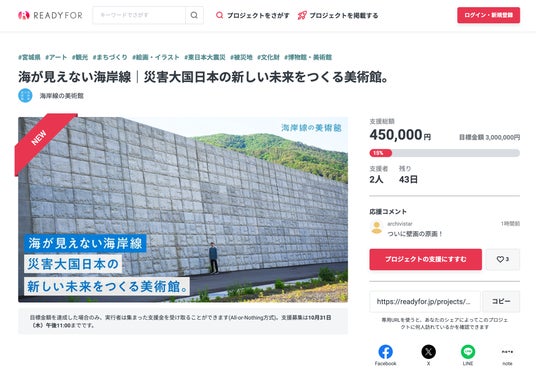Click the ログイン・新規登録 button
This screenshot has width=536, height=376.
pyautogui.click(x=488, y=15)
